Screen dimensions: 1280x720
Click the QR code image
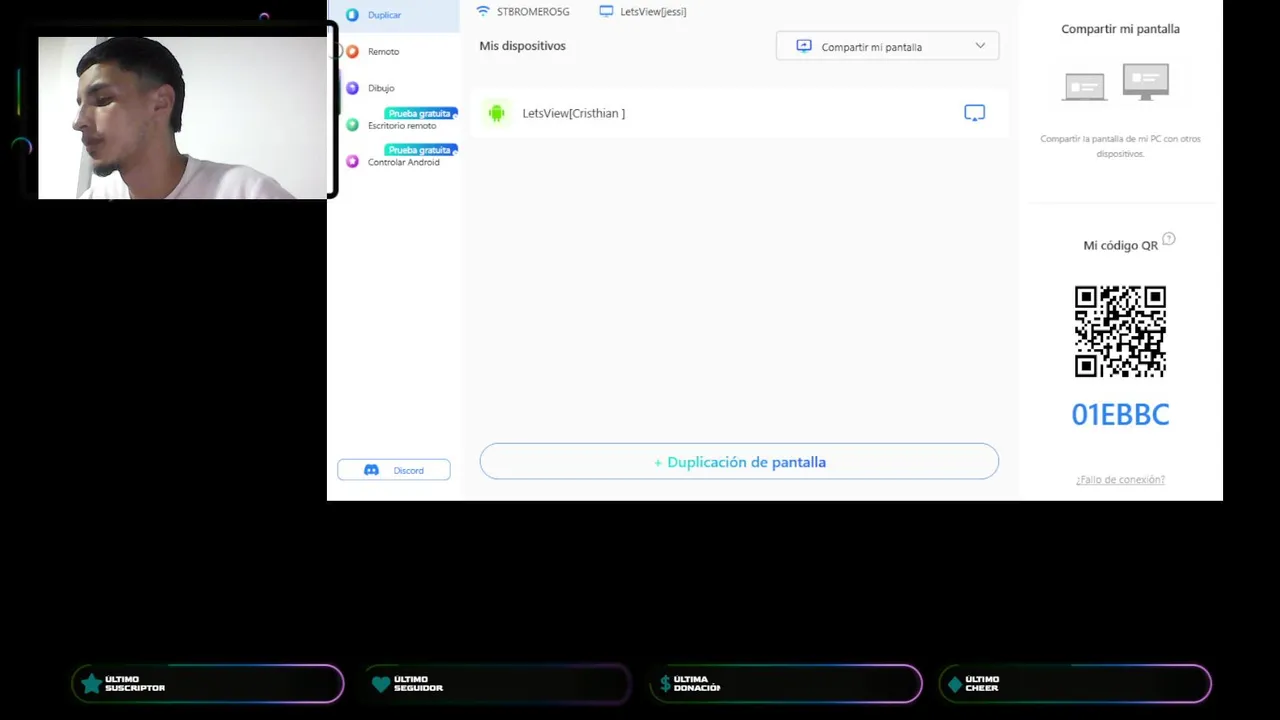pyautogui.click(x=1120, y=331)
